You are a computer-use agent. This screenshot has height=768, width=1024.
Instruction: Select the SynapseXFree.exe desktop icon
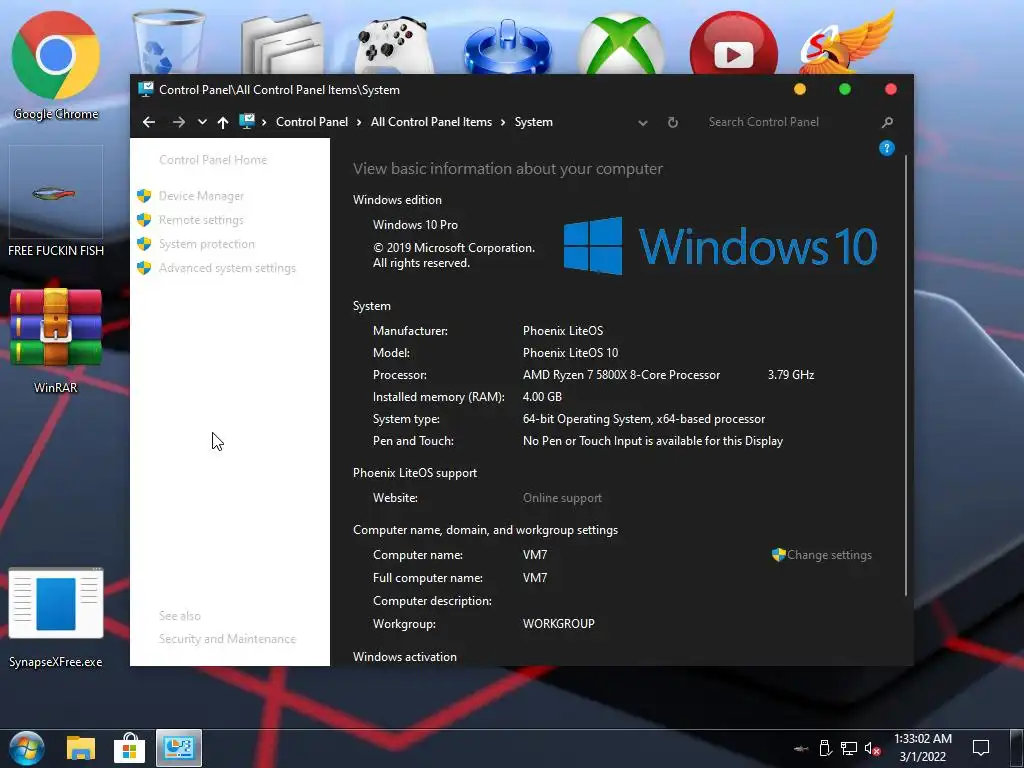pyautogui.click(x=56, y=618)
